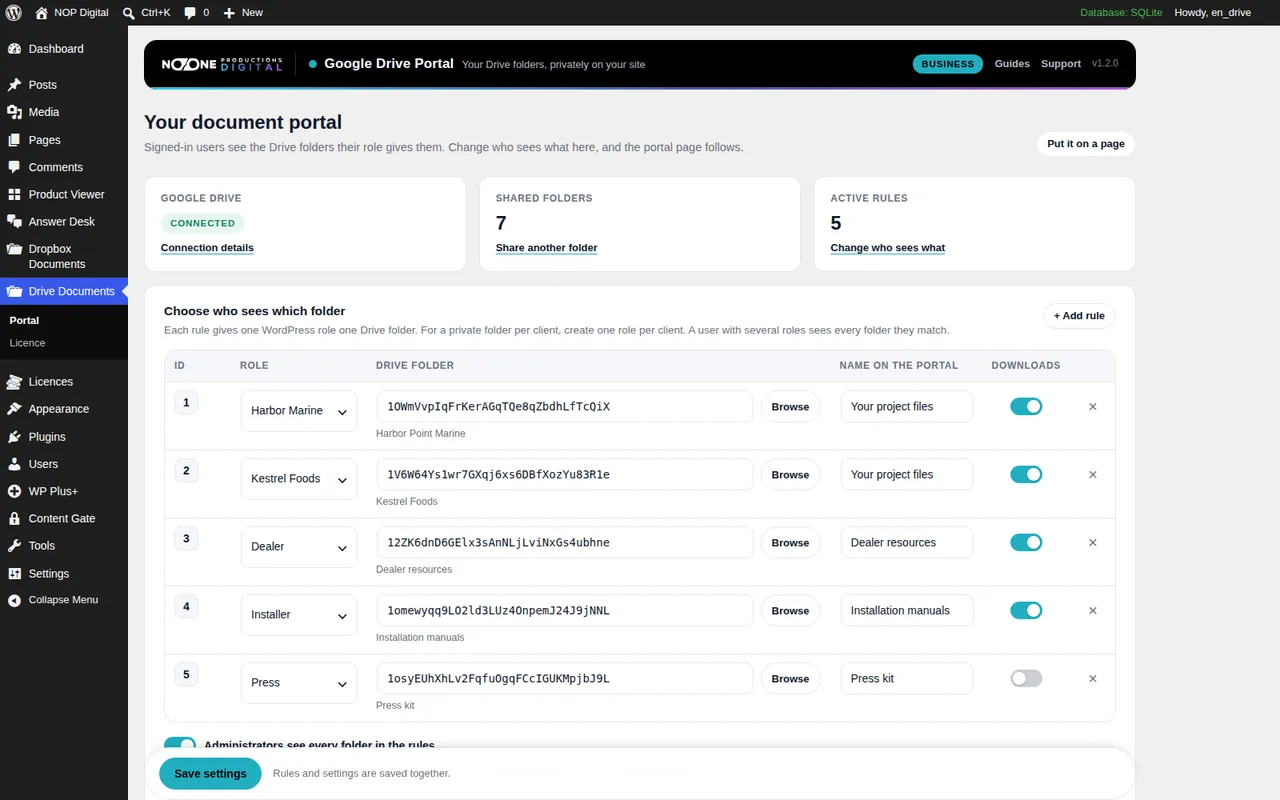Click the Dashboard gauge icon
The height and width of the screenshot is (800, 1280).
click(14, 49)
